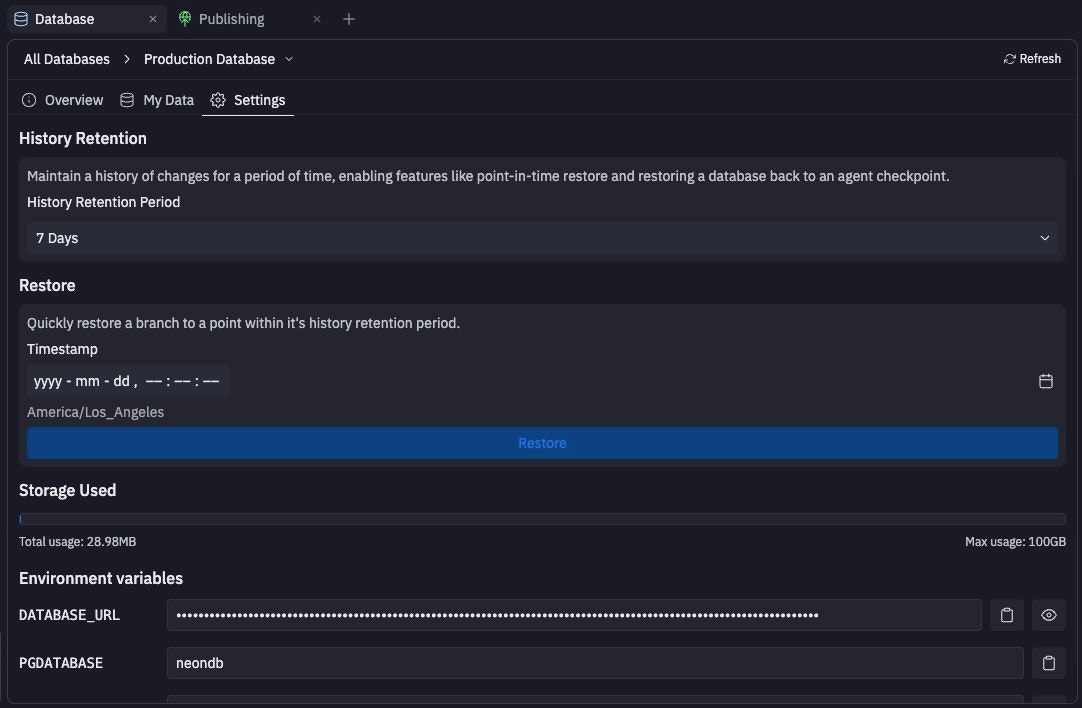Click the info icon beside Overview
This screenshot has height=708, width=1082.
pos(27,100)
